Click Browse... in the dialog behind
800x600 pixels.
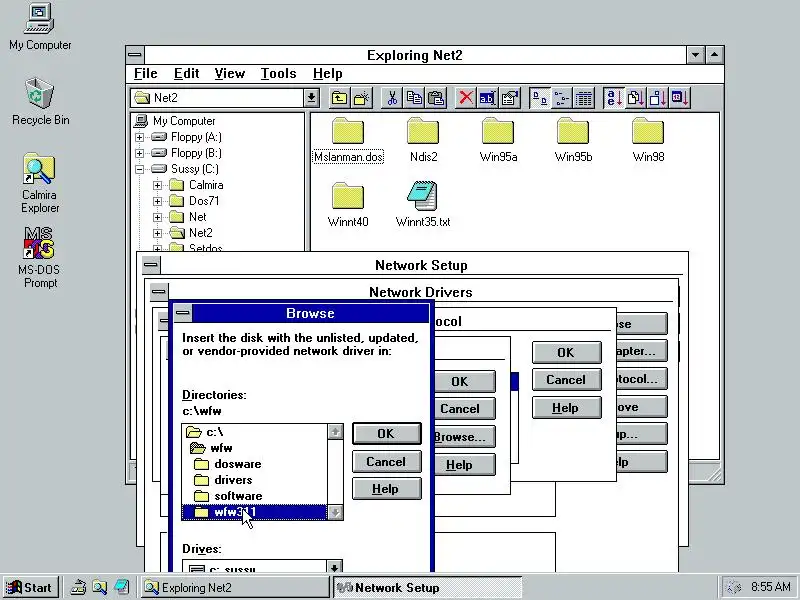click(x=464, y=437)
